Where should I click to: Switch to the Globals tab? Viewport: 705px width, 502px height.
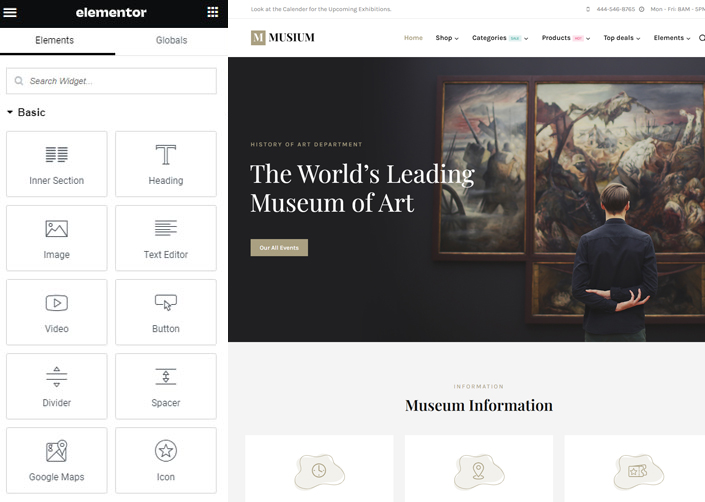pos(171,40)
